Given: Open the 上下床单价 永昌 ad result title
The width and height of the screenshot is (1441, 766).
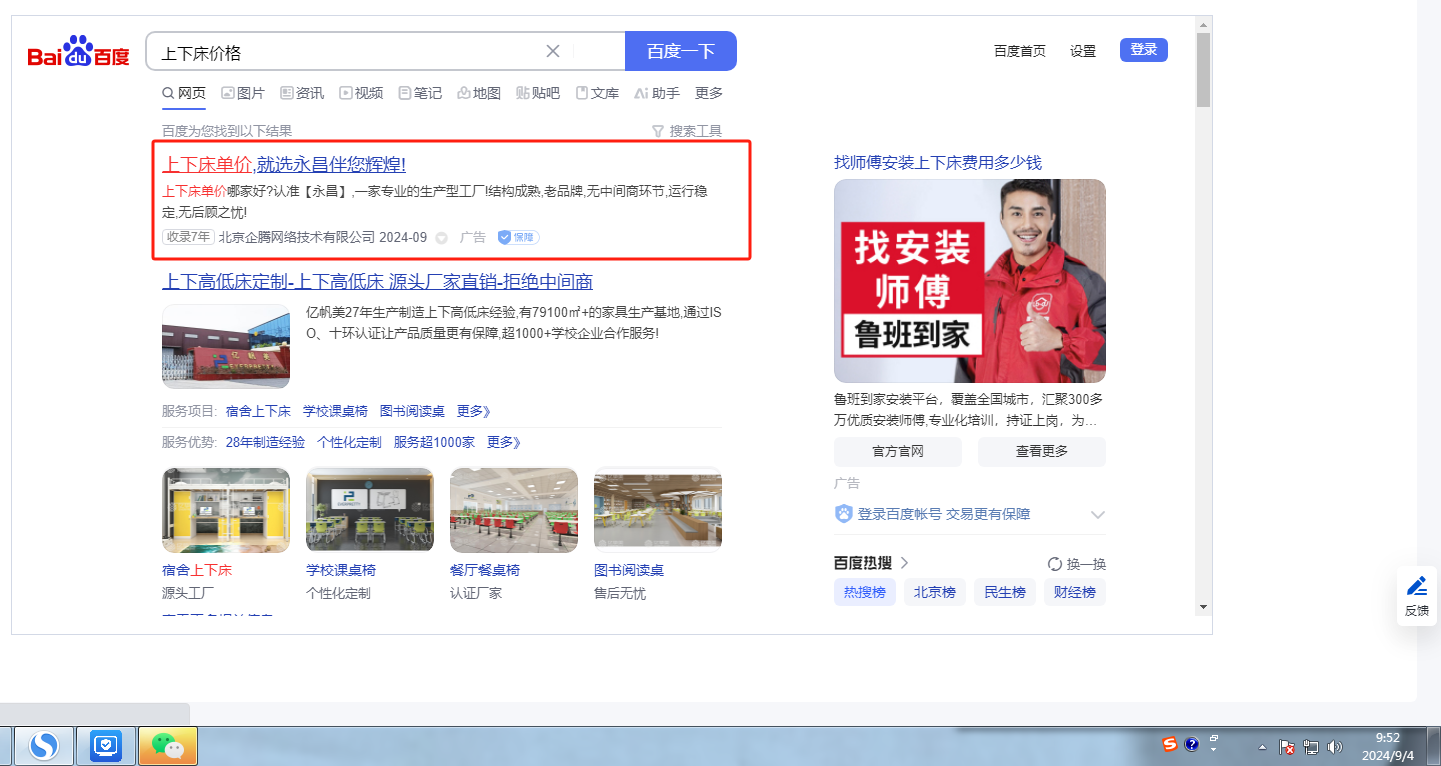Looking at the screenshot, I should point(284,164).
